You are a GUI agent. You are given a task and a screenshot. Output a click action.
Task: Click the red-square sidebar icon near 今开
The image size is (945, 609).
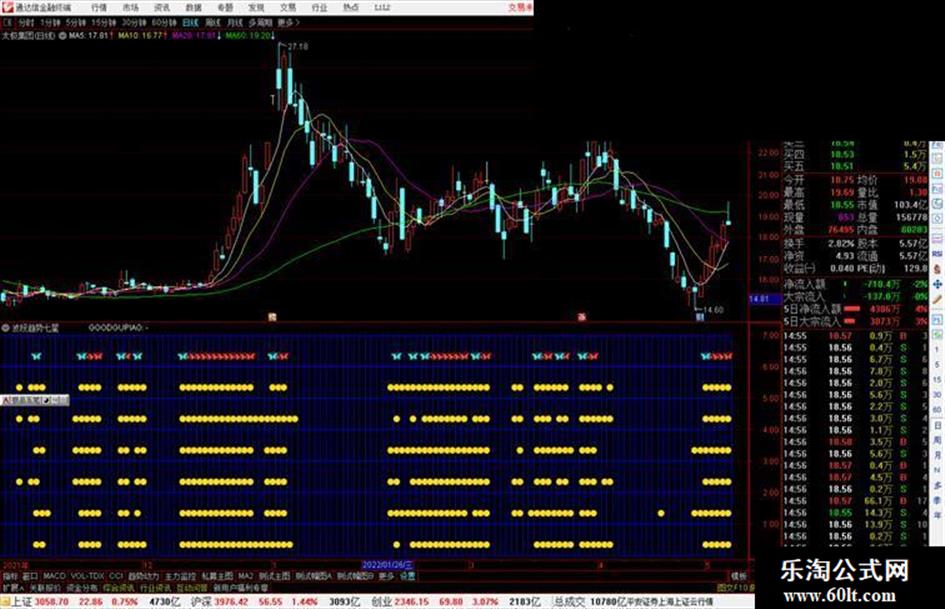pos(937,174)
